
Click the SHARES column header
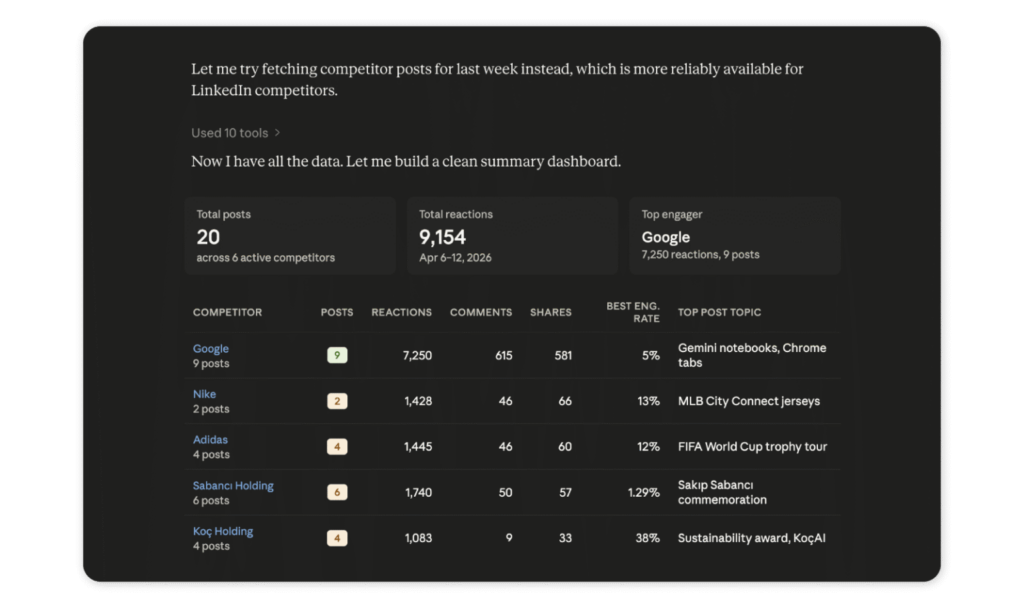coord(551,312)
